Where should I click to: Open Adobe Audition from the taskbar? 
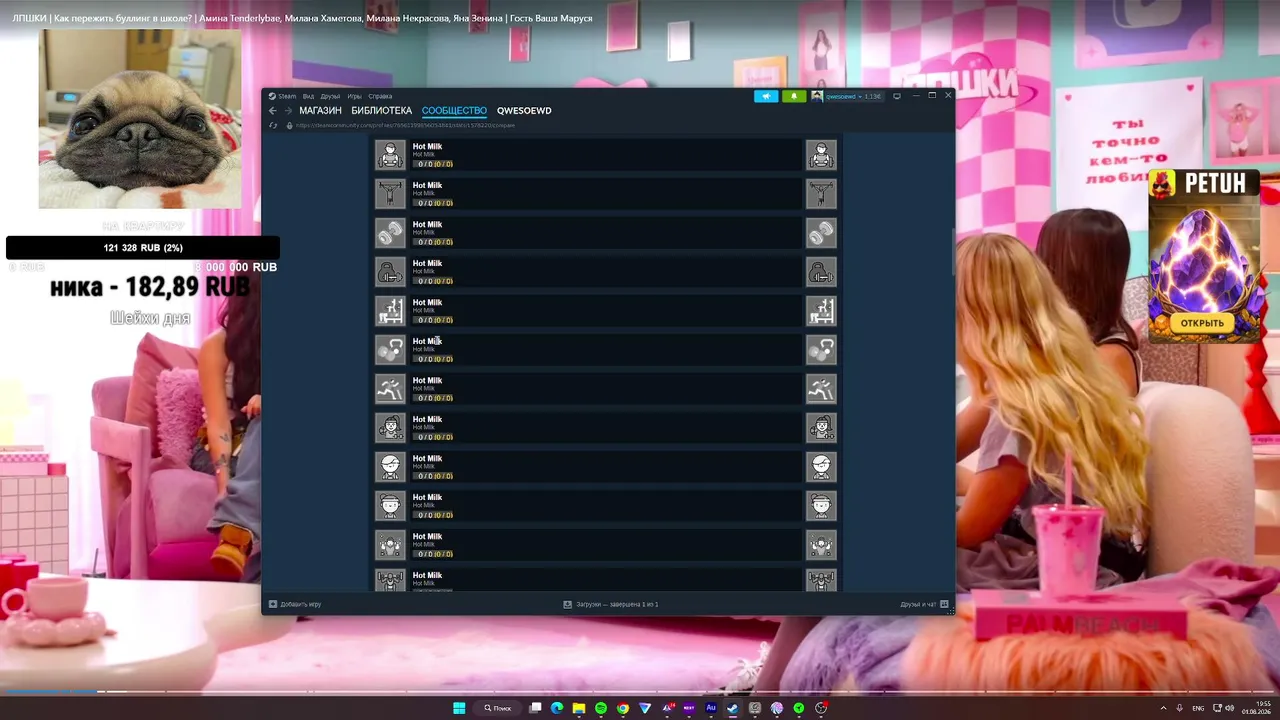(711, 708)
